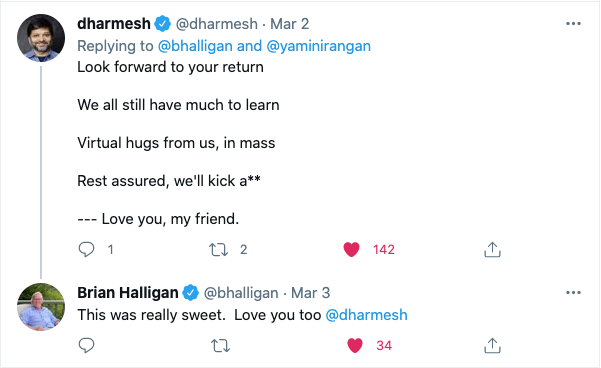Open the @yaminirangan mention link

point(319,46)
